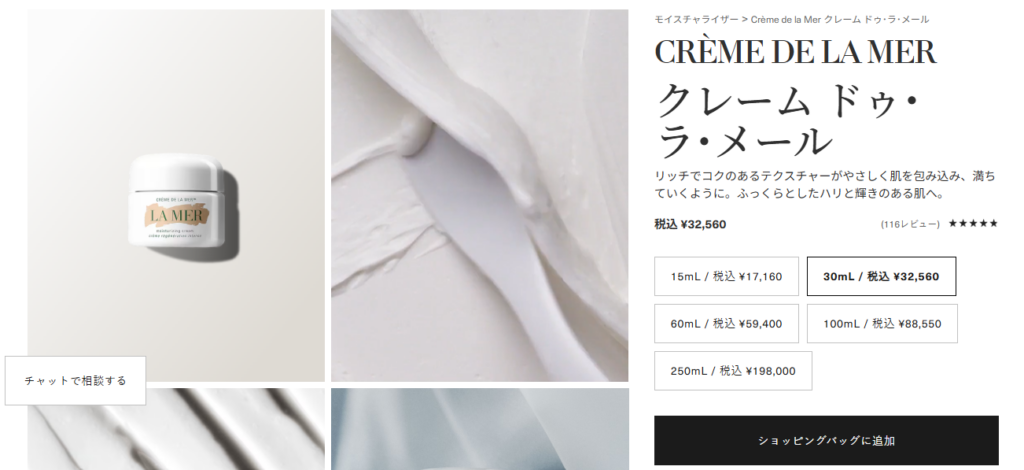Open the ridged cream texture image at bottom
This screenshot has width=1024, height=470.
176,430
